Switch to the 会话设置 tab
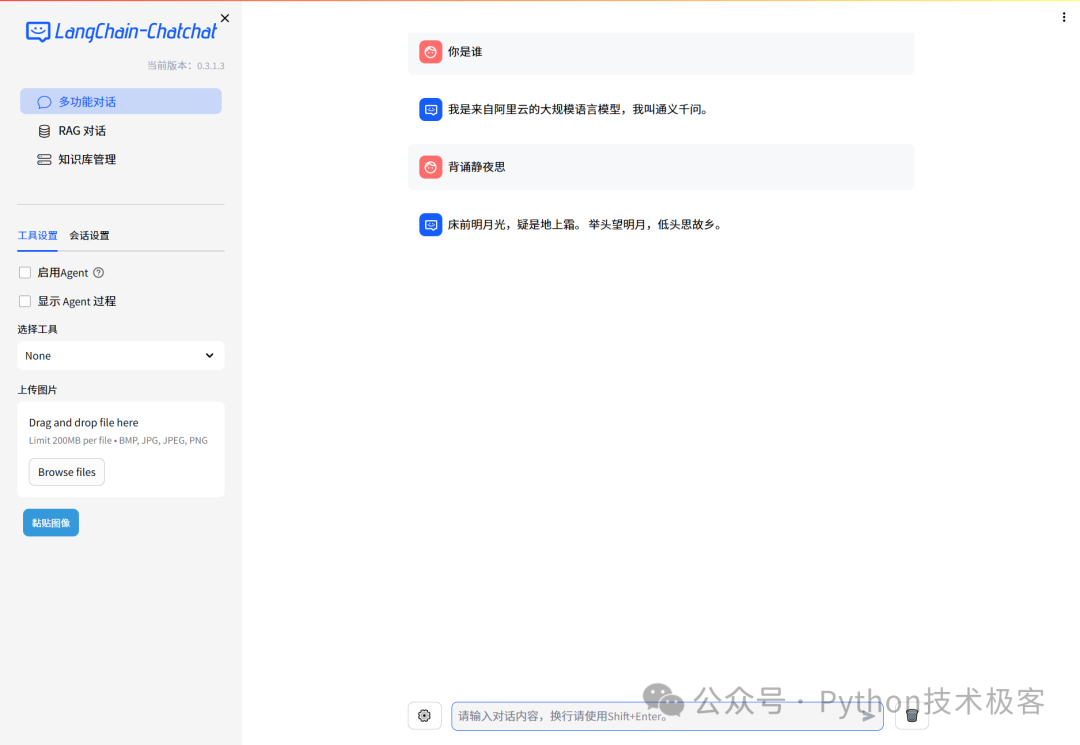Viewport: 1080px width, 745px height. [x=89, y=235]
